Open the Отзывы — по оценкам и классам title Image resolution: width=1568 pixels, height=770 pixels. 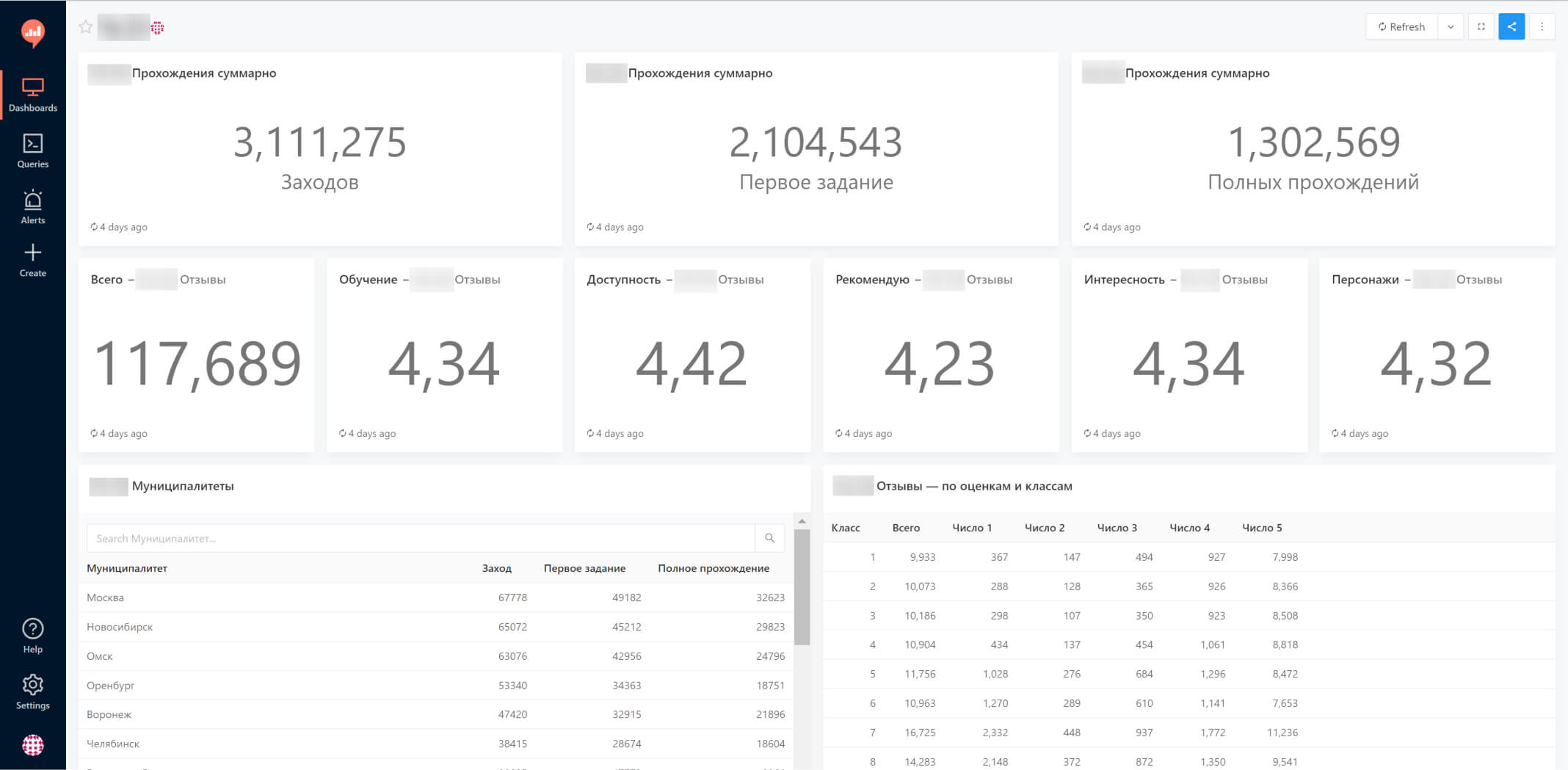pos(974,486)
